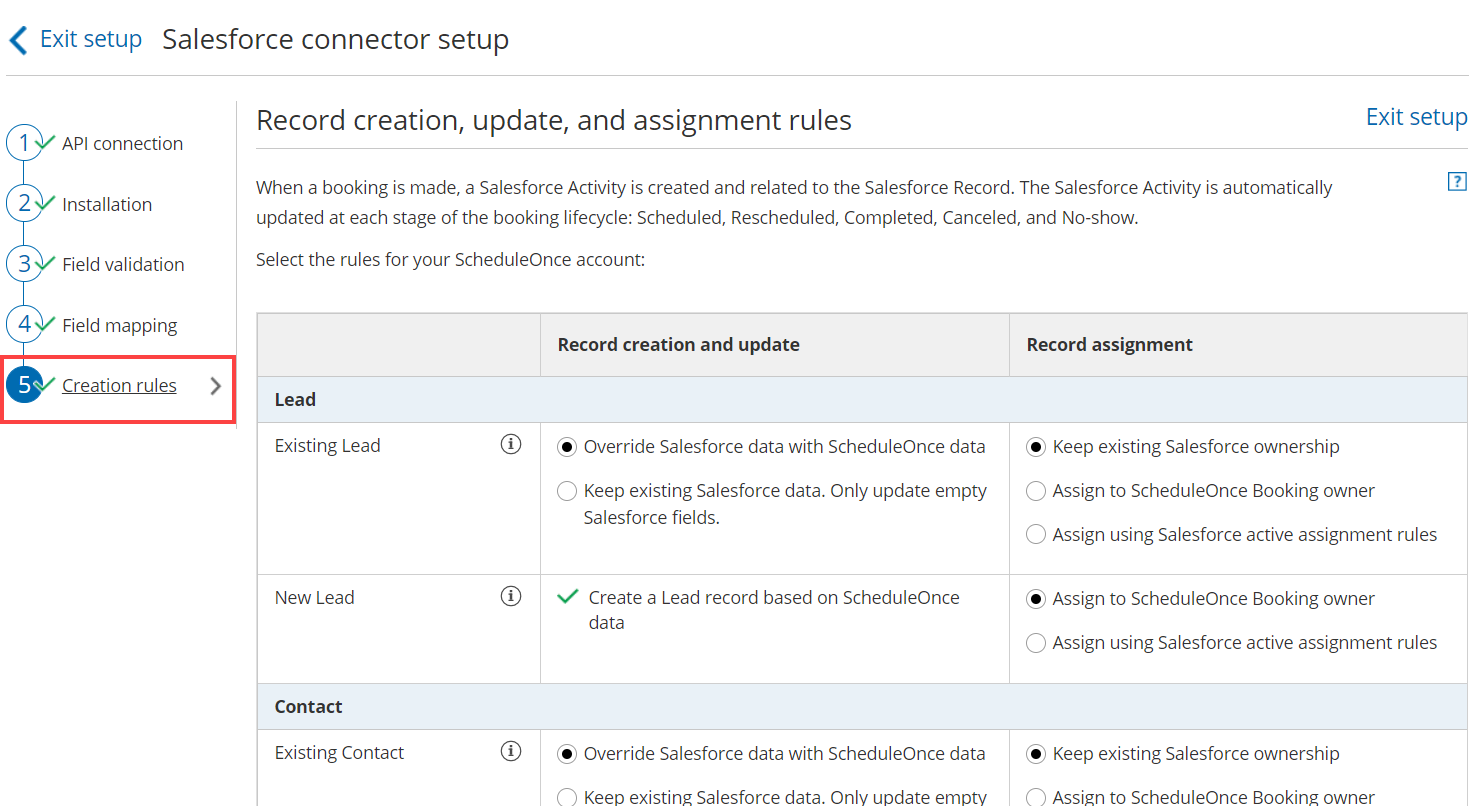
Task: Open the Field mapping step
Action: click(x=119, y=326)
